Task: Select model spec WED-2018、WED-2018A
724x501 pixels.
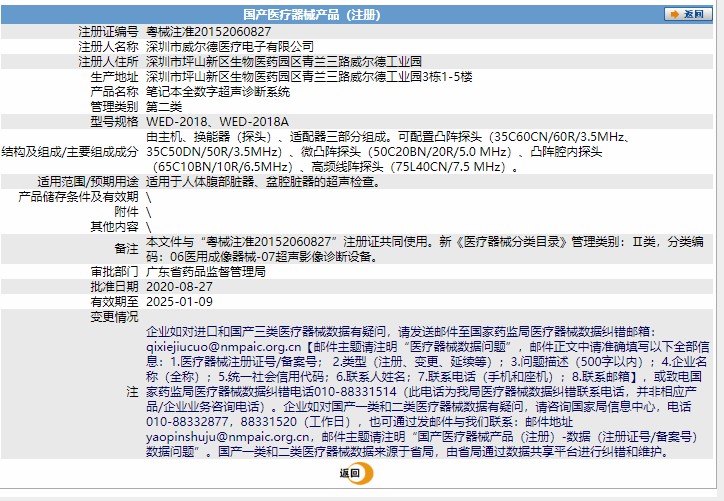Action: pos(217,122)
